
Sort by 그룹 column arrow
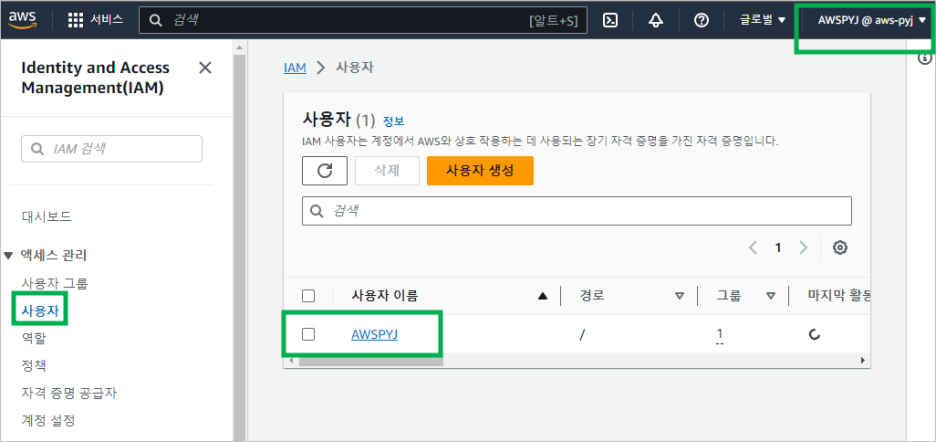point(771,295)
